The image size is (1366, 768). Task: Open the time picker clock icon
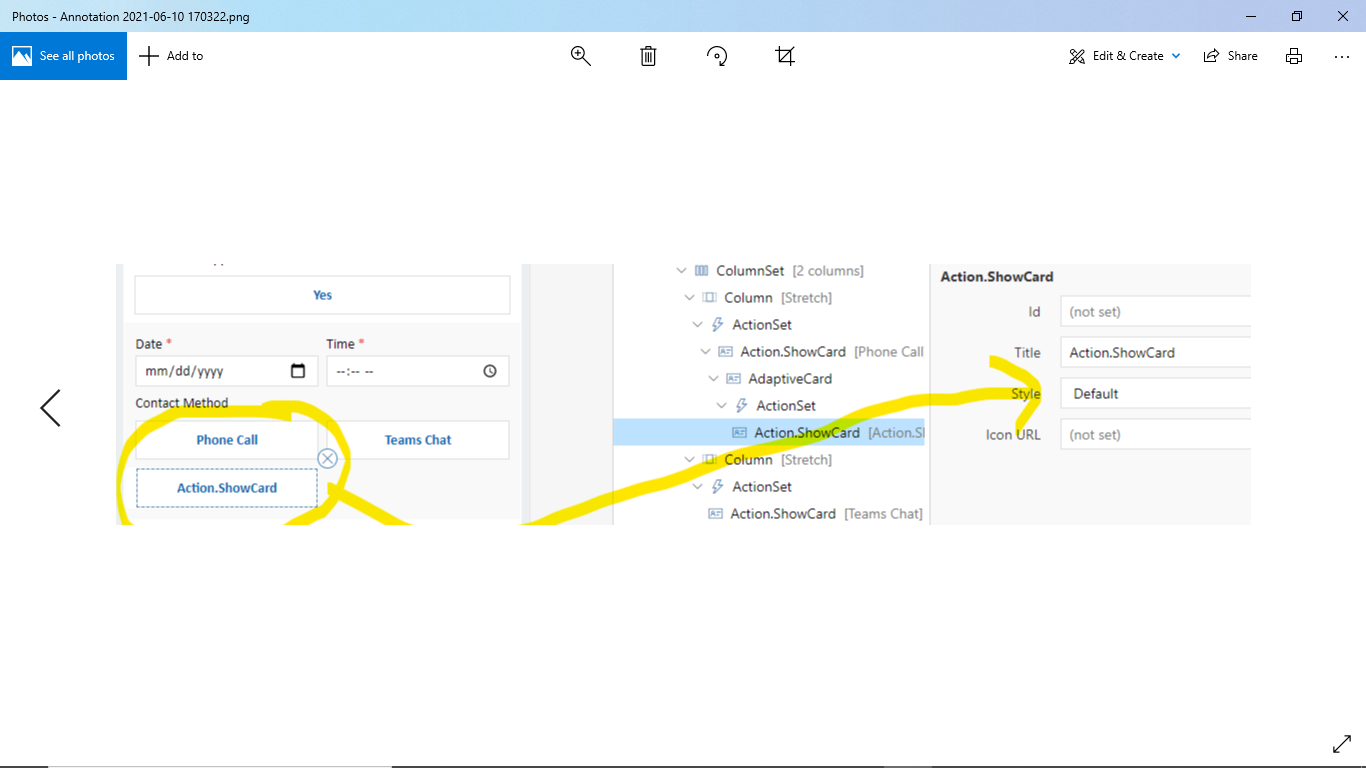489,370
